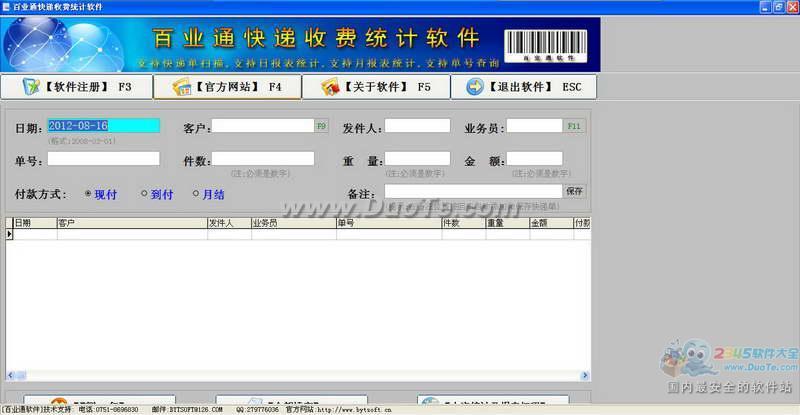Click the 业务员 column header
Image resolution: width=800 pixels, height=415 pixels.
(x=294, y=223)
